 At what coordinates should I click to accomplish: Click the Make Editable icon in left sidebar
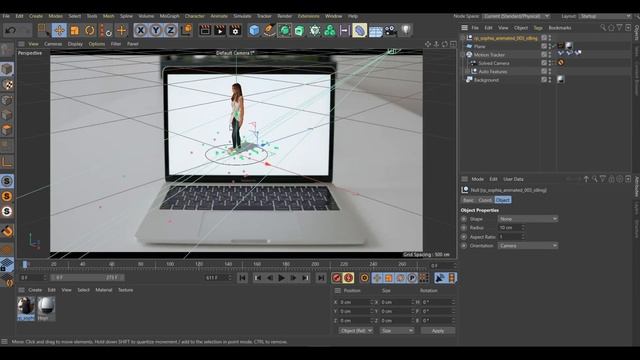click(x=7, y=51)
